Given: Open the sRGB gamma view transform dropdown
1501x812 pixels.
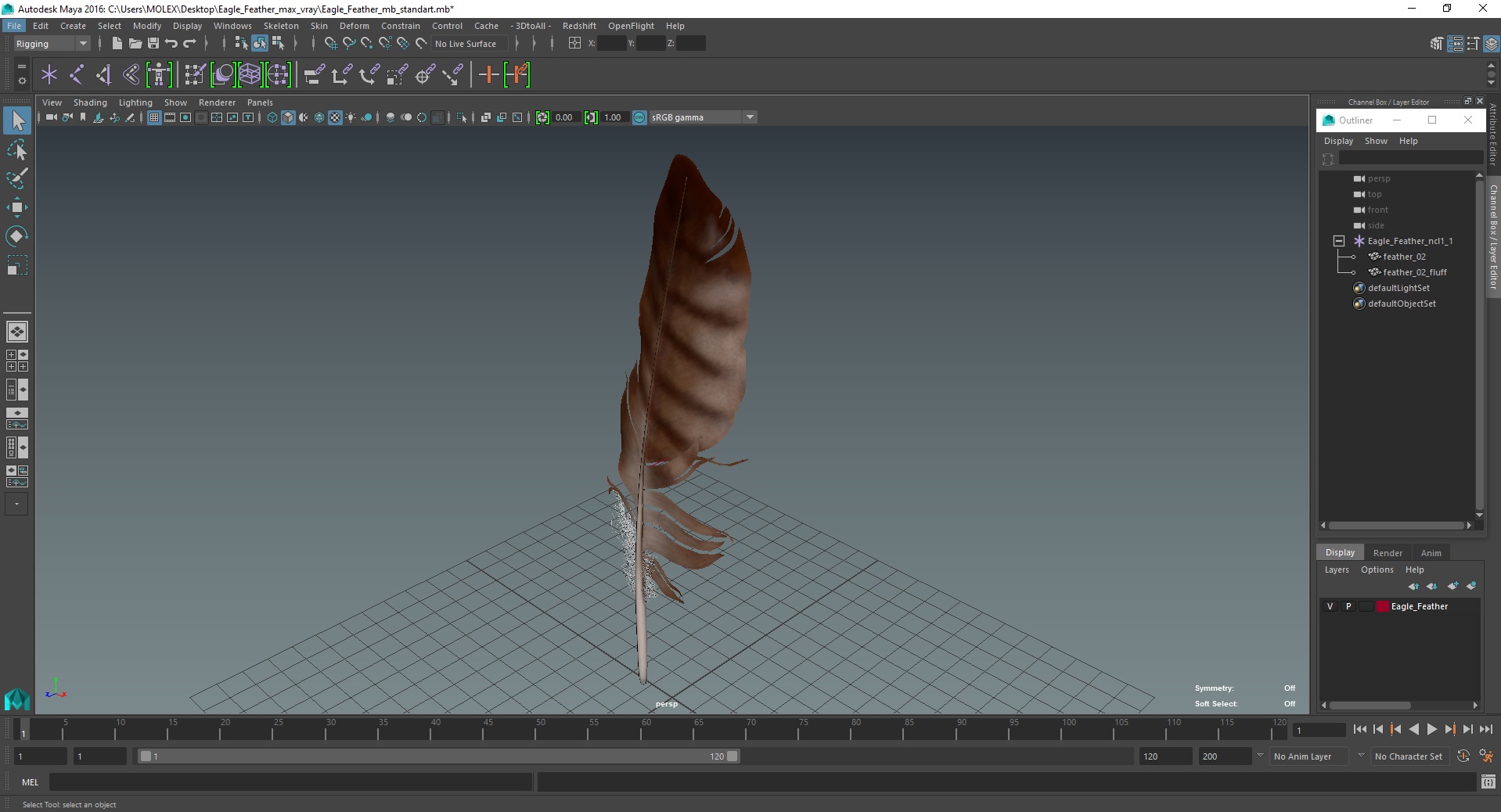Looking at the screenshot, I should click(x=750, y=117).
